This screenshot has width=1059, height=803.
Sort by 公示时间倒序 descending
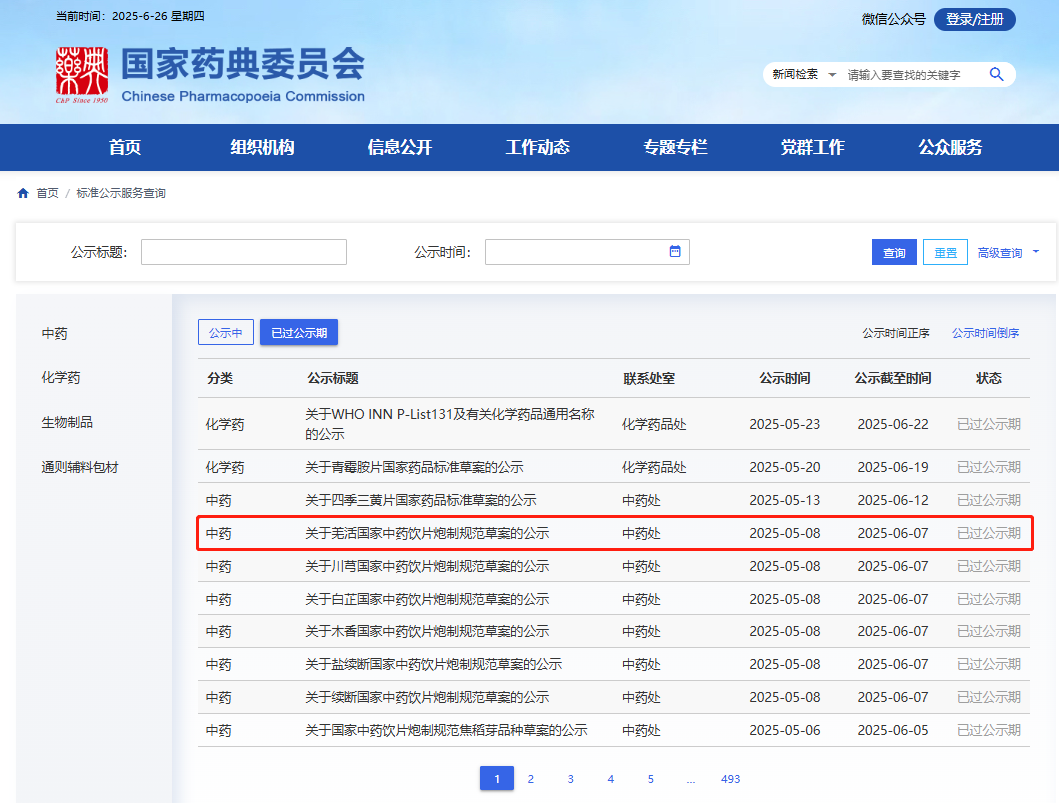[985, 333]
